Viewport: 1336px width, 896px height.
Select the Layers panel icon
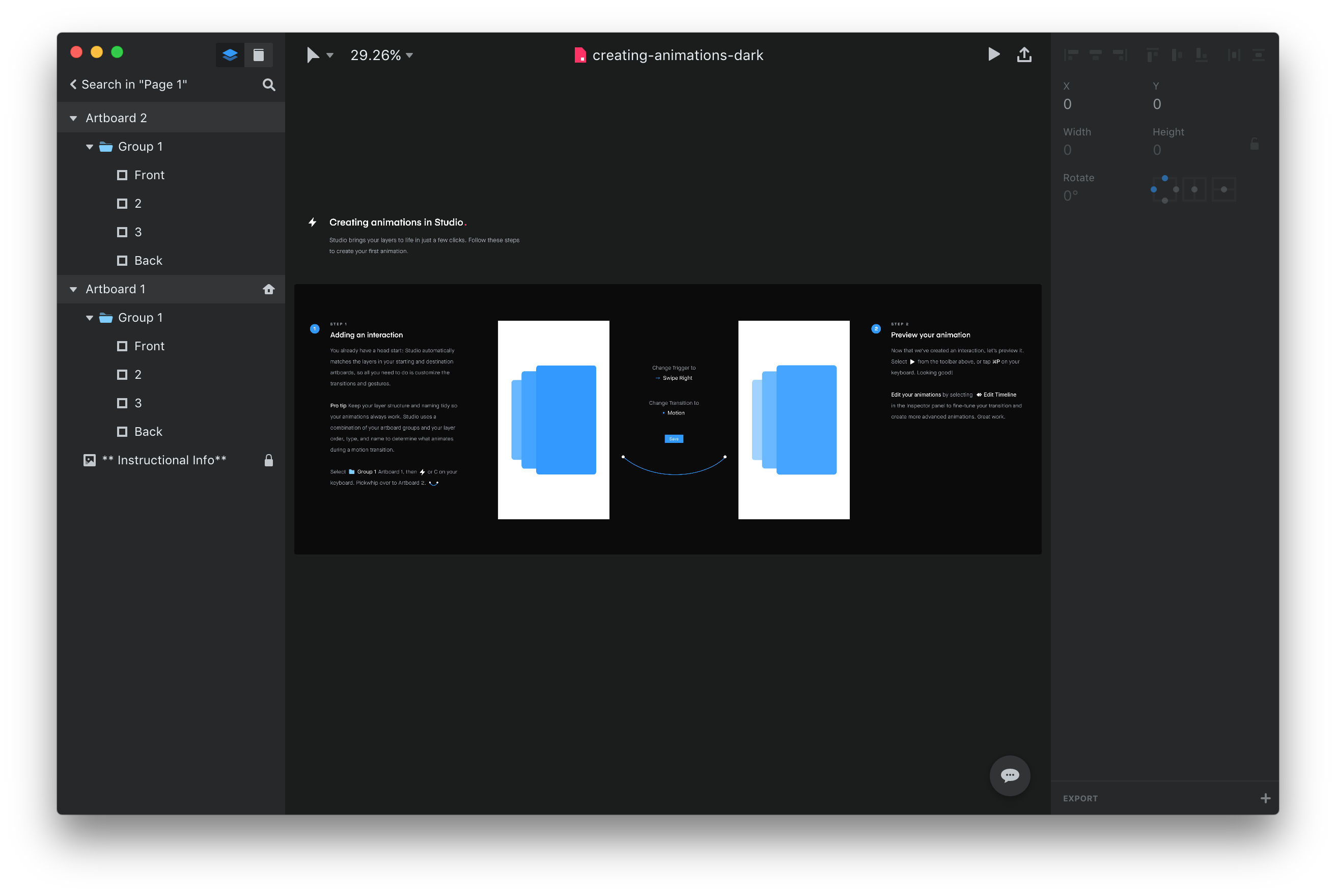(x=230, y=54)
